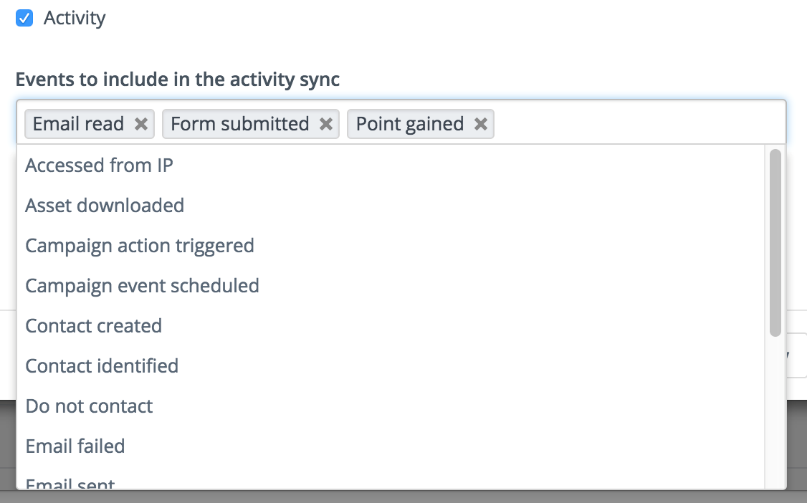This screenshot has height=503, width=807.
Task: Remove the Form submitted tag
Action: tap(326, 124)
